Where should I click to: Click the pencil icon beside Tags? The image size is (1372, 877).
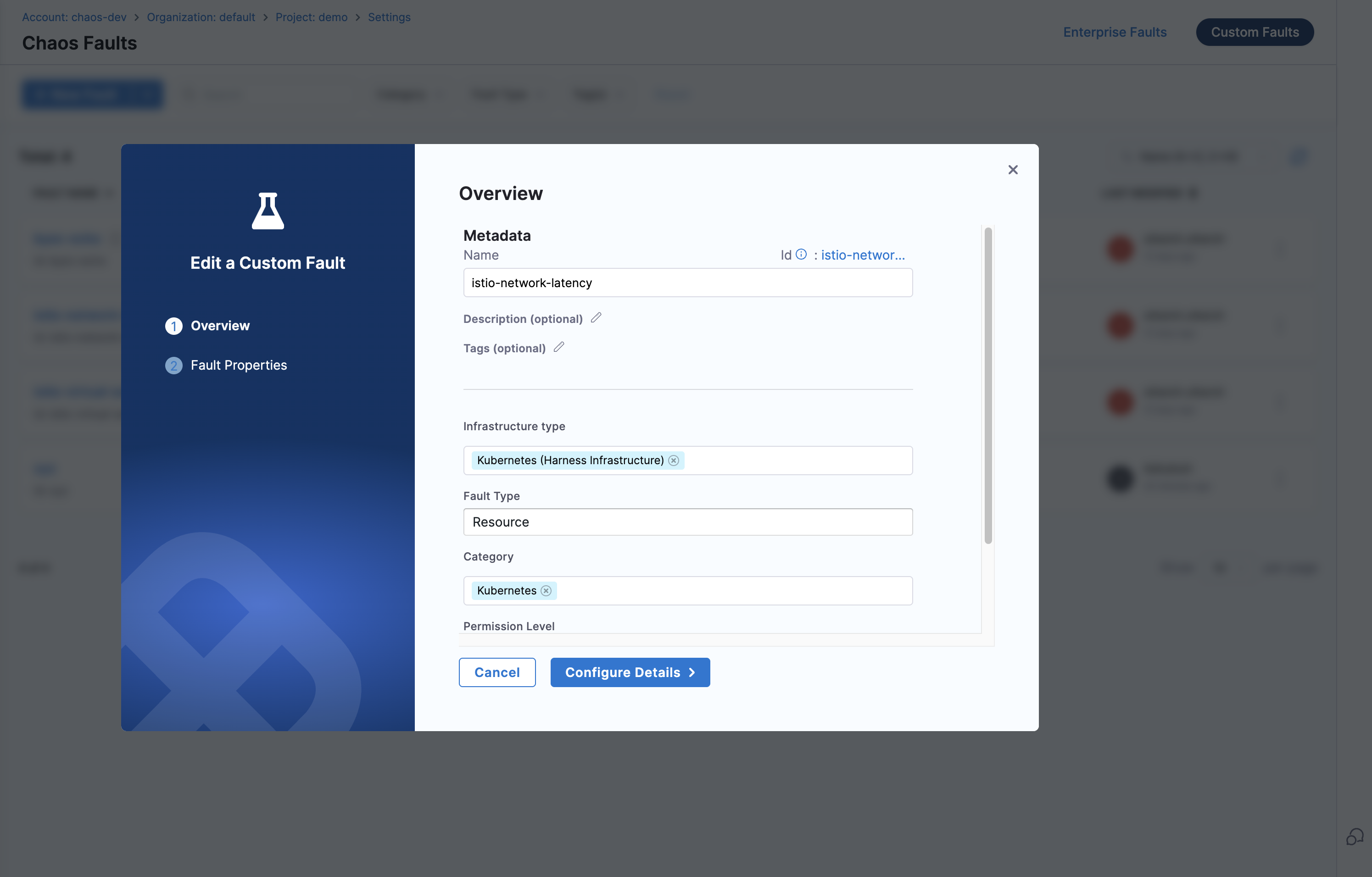[559, 347]
